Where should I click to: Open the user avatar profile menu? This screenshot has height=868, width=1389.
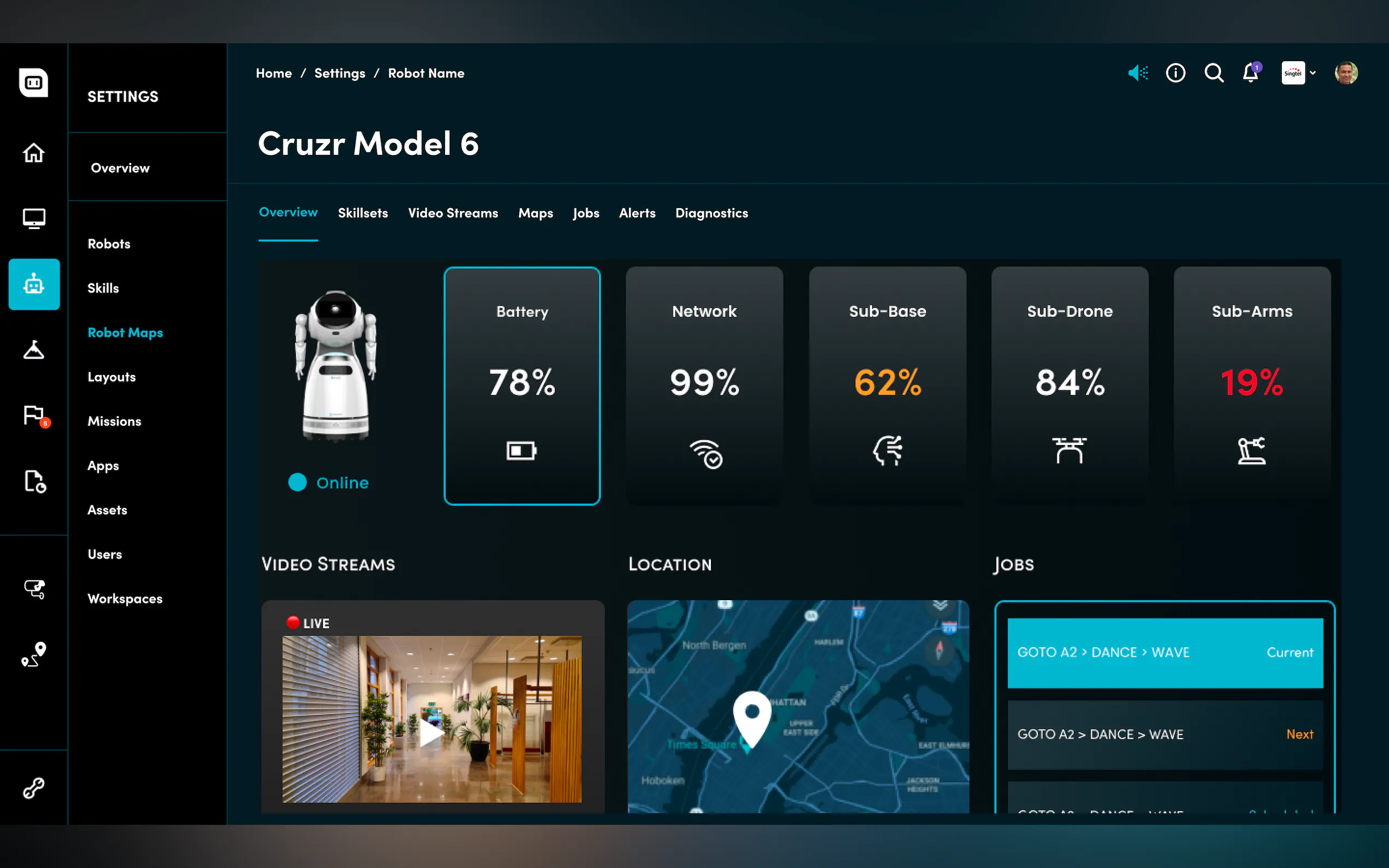pos(1346,73)
